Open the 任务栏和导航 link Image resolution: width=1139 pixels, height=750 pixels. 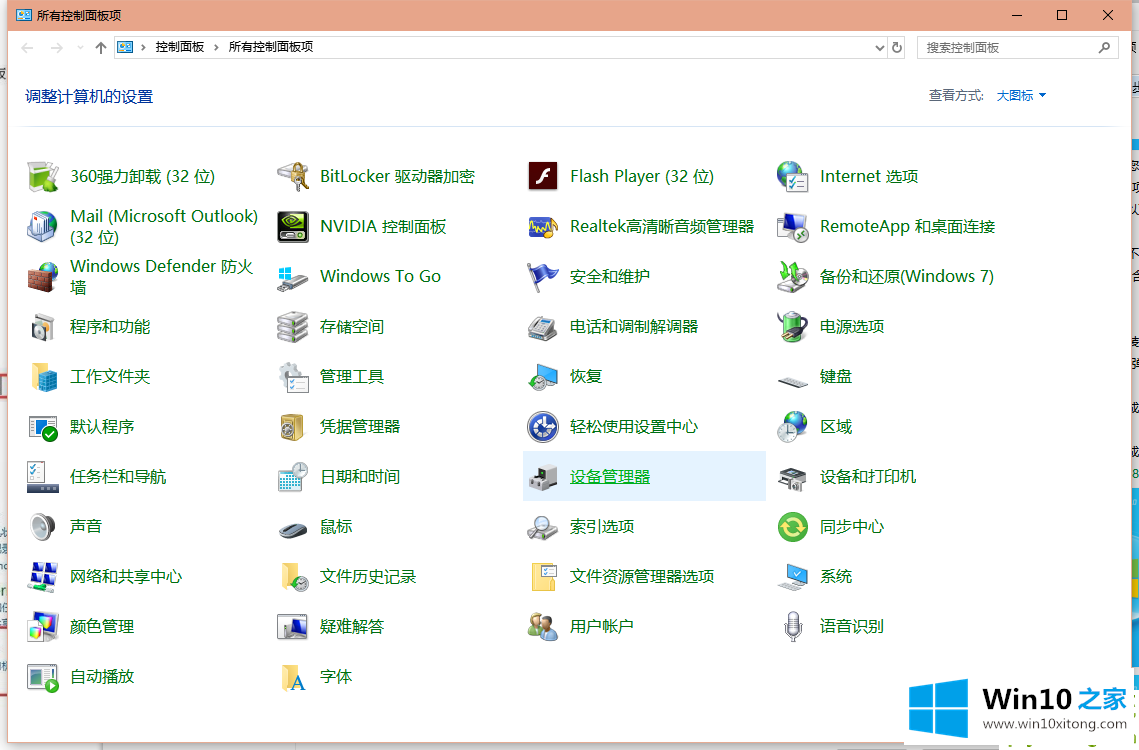118,477
